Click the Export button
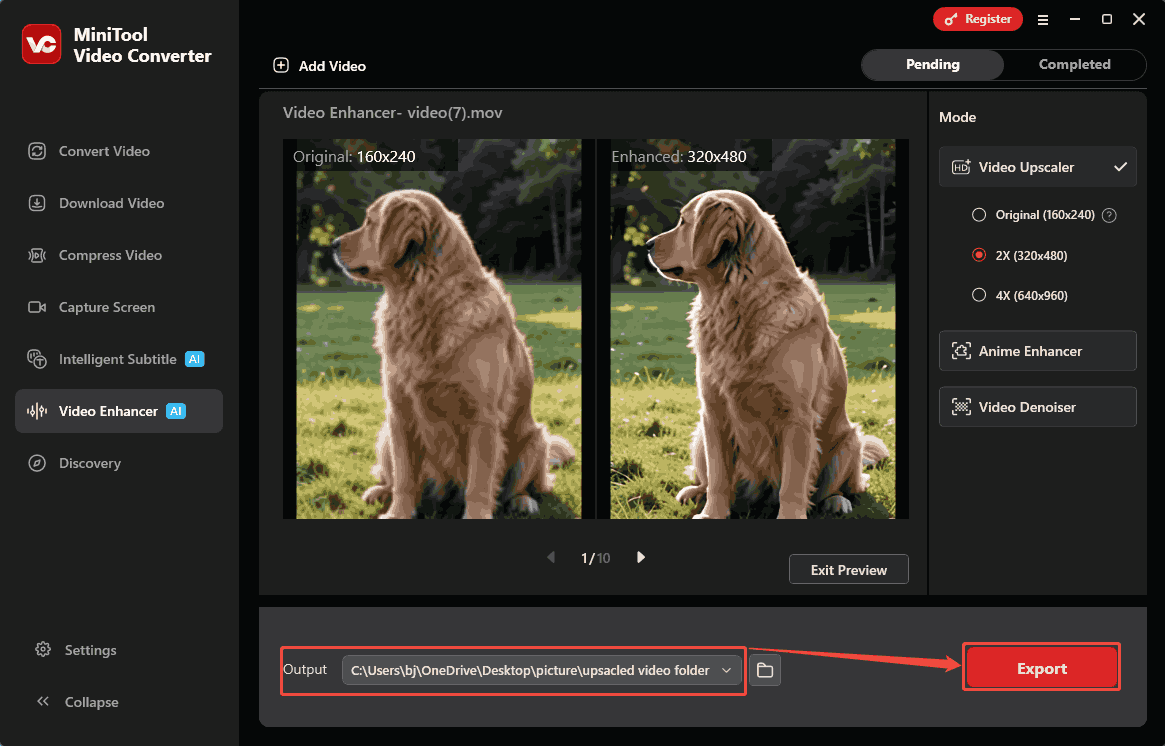This screenshot has height=746, width=1165. 1041,666
